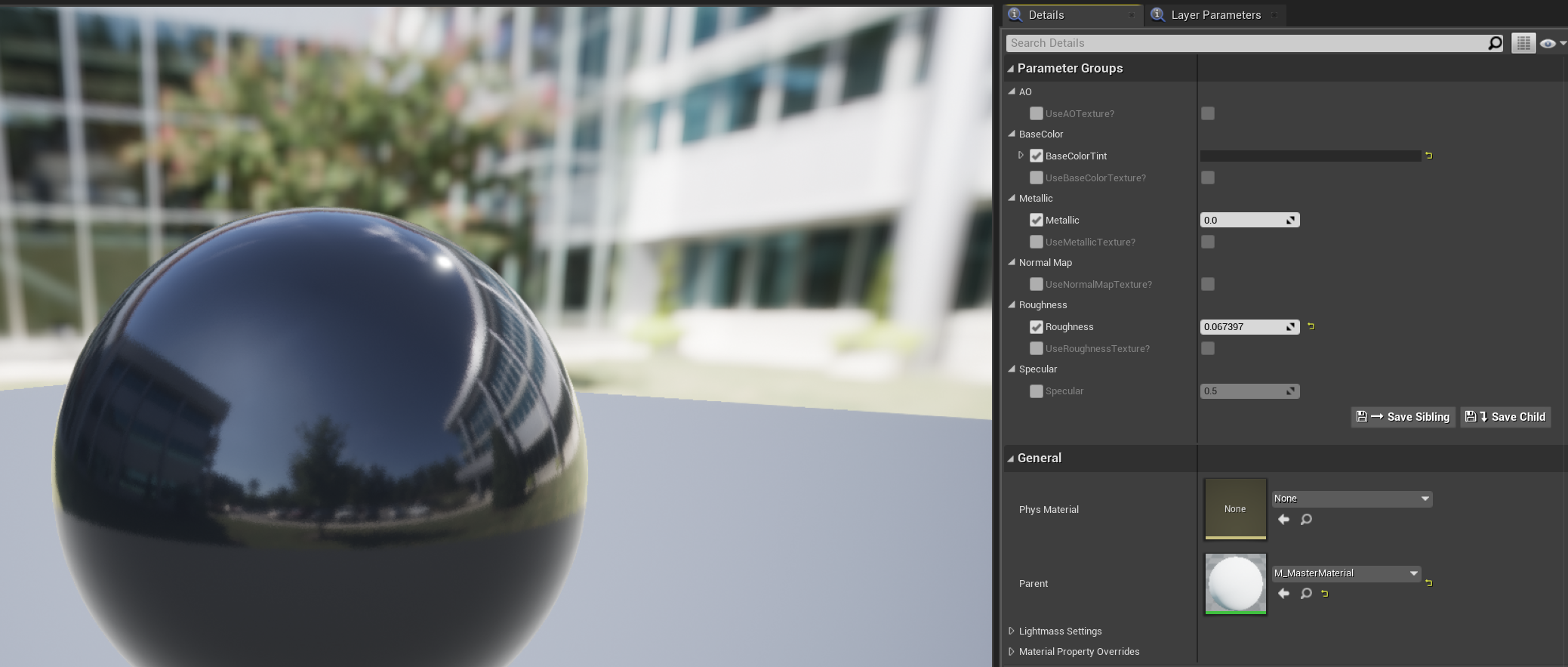Click the Save Child button
1568x667 pixels.
1505,417
